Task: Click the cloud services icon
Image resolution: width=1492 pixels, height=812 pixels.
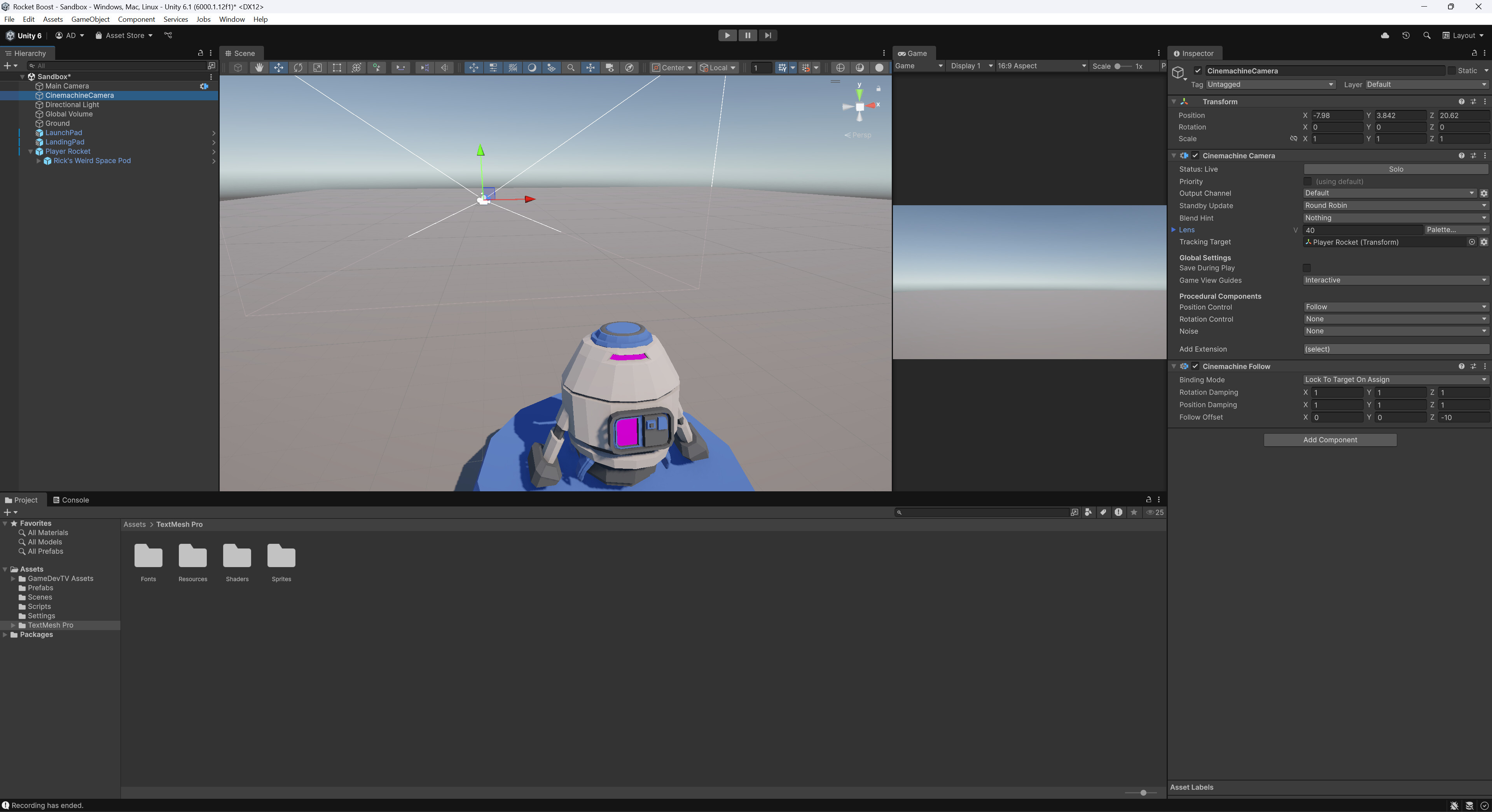Action: click(1385, 35)
